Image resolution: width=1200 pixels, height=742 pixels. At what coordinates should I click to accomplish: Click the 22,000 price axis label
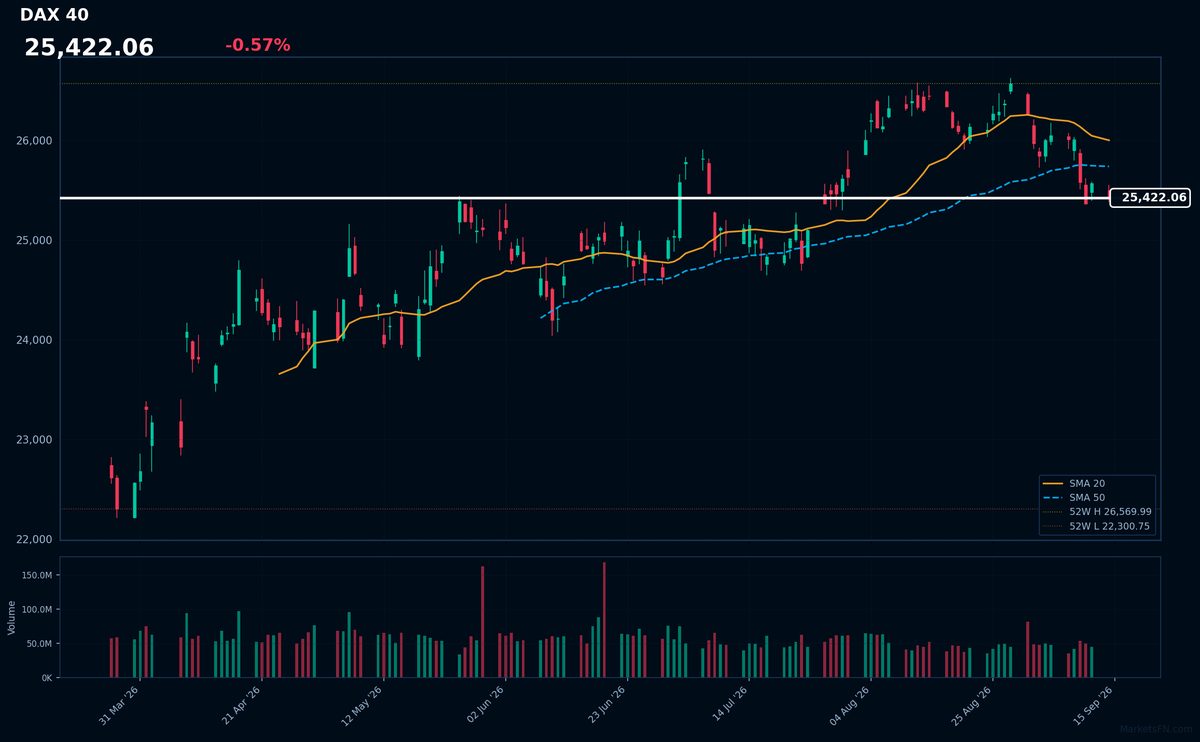click(x=35, y=540)
